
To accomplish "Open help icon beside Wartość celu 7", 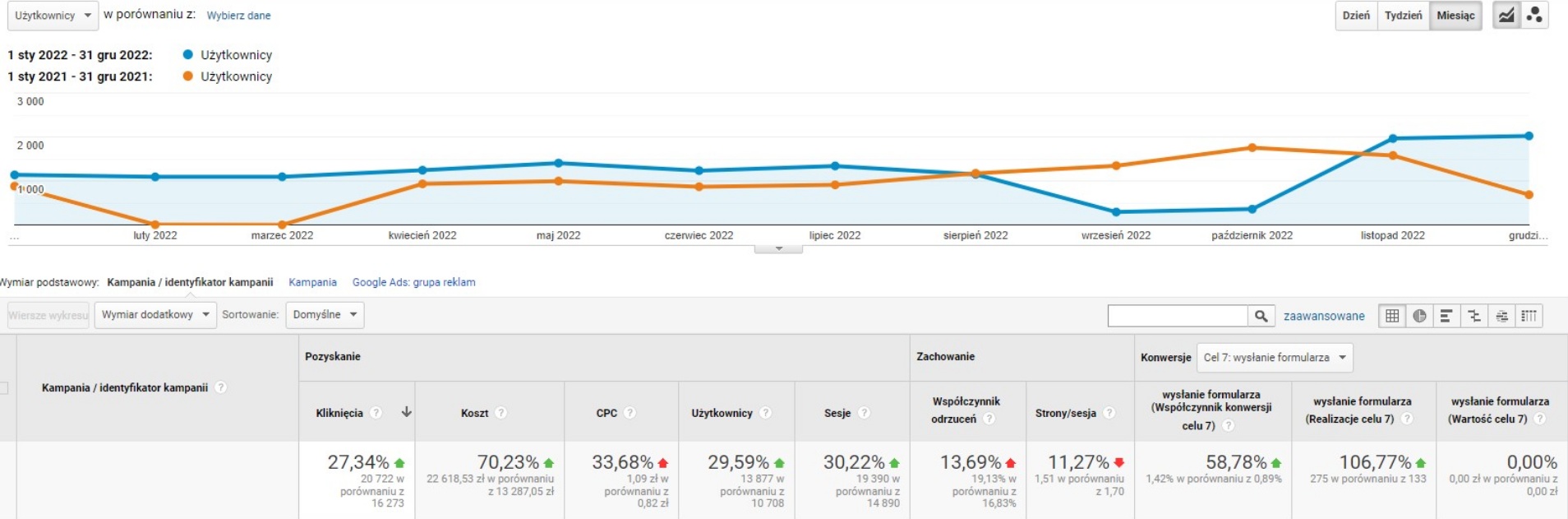I will coord(1540,419).
